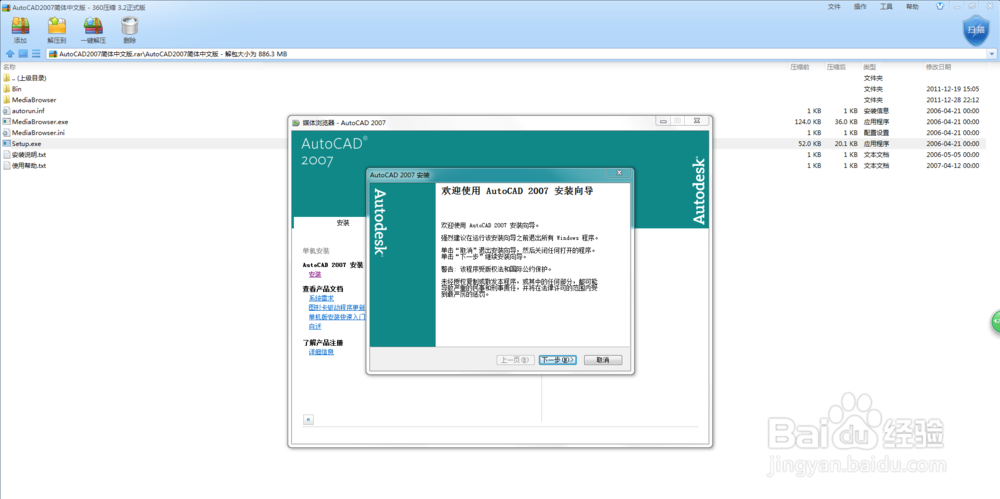Select the 'MediaBrowser.ini' file name
This screenshot has width=1000, height=499.
[38, 133]
